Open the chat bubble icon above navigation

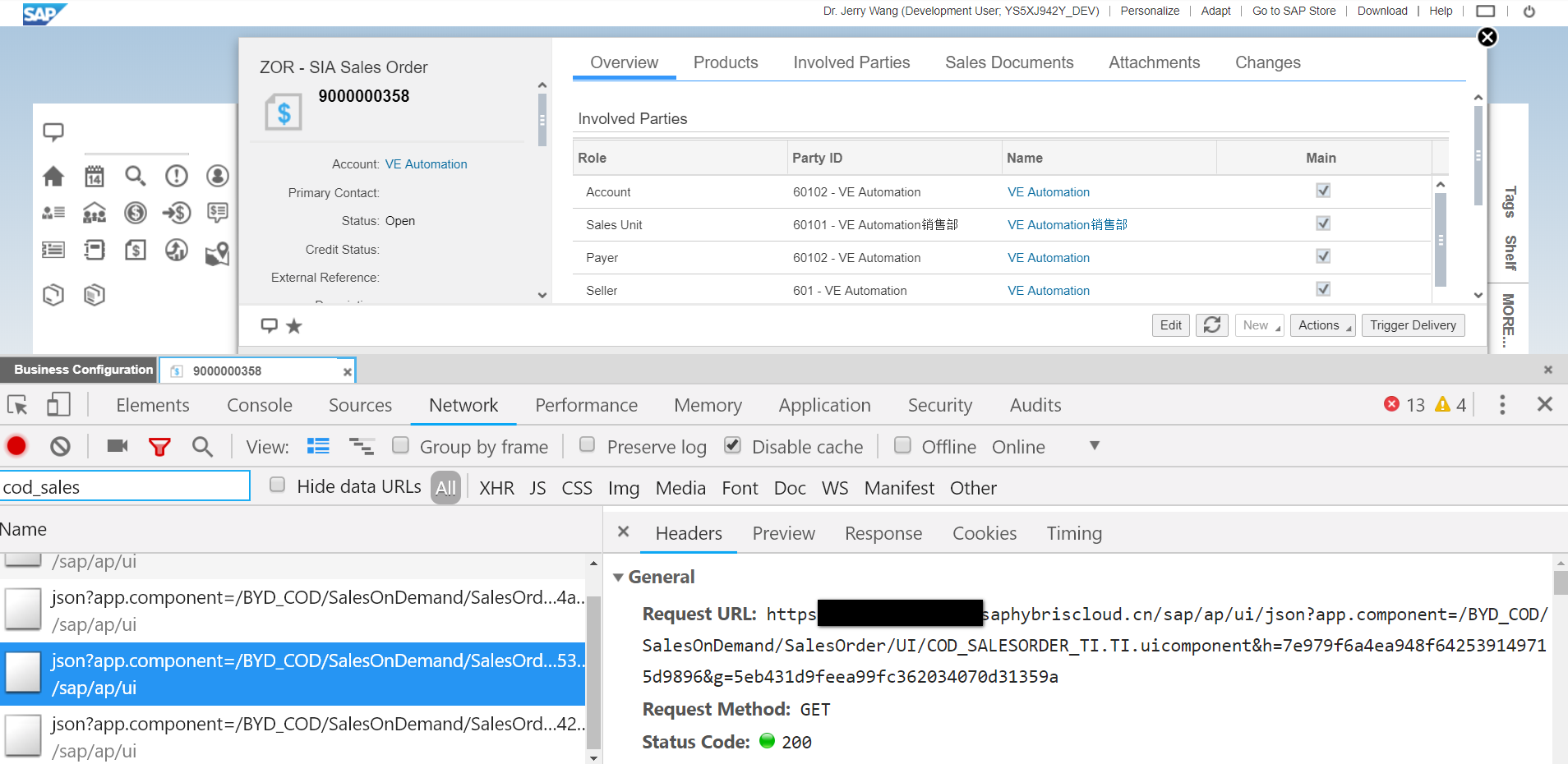(53, 131)
